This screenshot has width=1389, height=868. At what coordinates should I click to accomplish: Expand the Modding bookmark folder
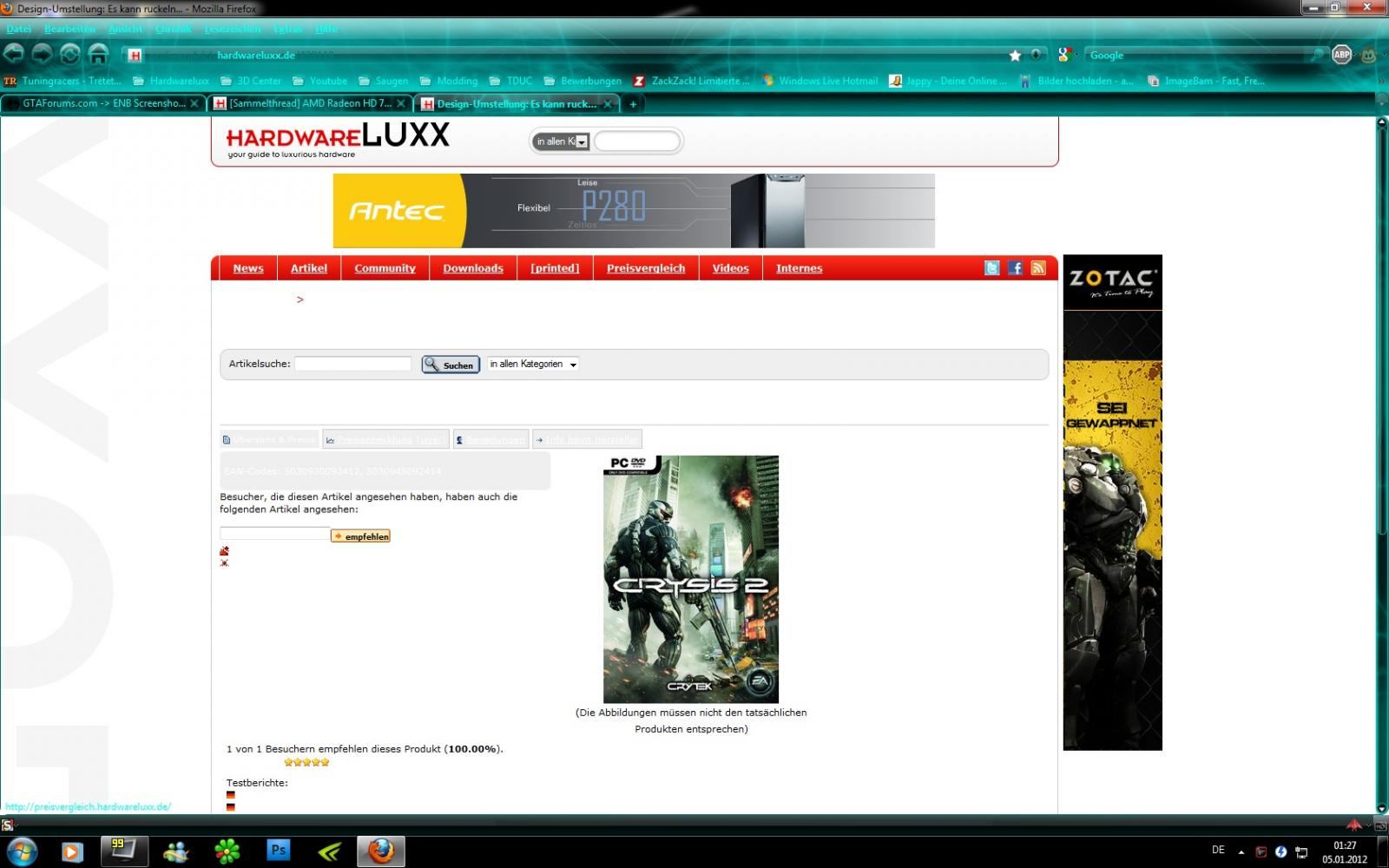[x=448, y=81]
